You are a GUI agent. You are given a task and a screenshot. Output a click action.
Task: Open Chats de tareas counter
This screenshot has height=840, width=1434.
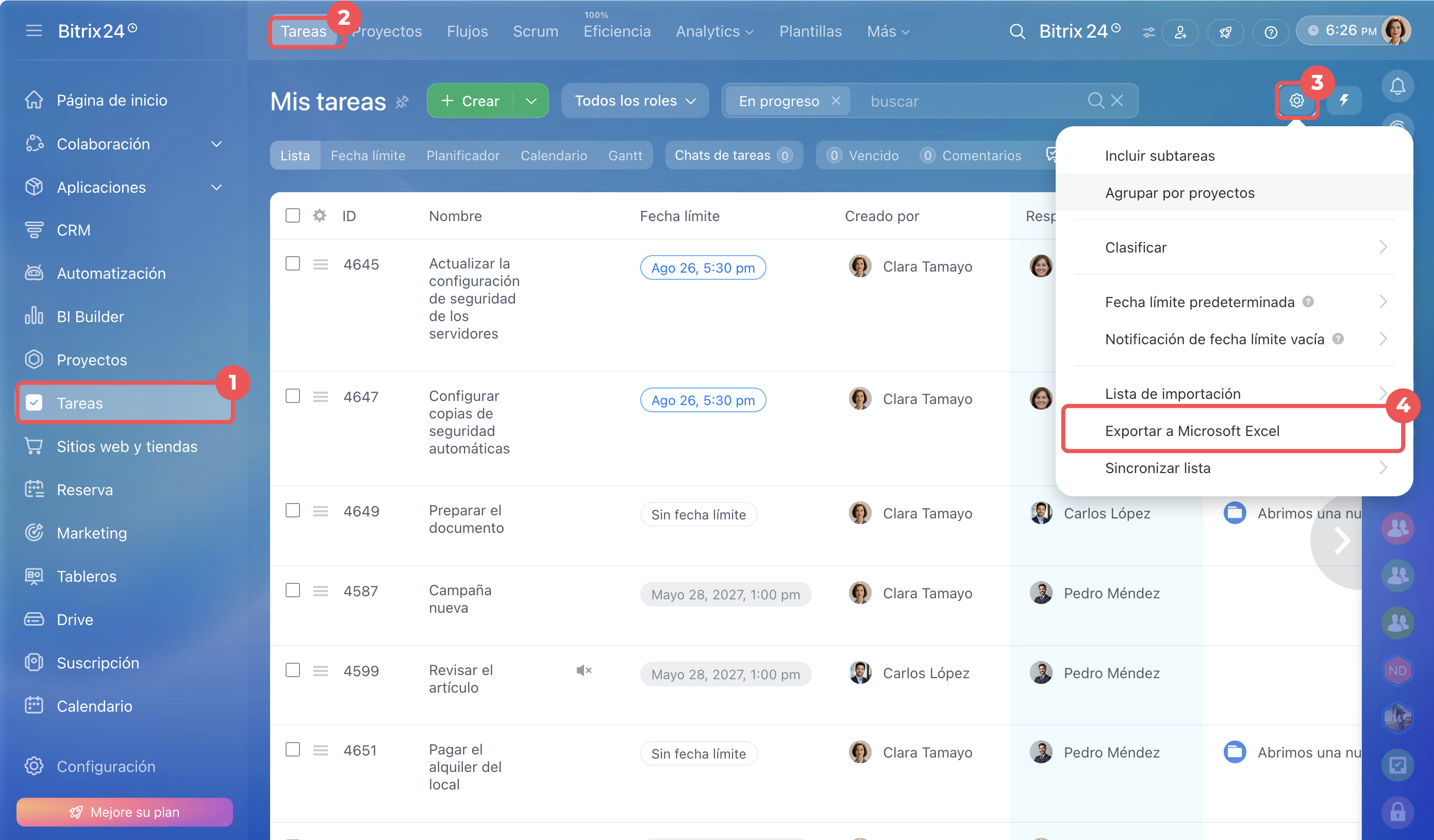point(733,155)
